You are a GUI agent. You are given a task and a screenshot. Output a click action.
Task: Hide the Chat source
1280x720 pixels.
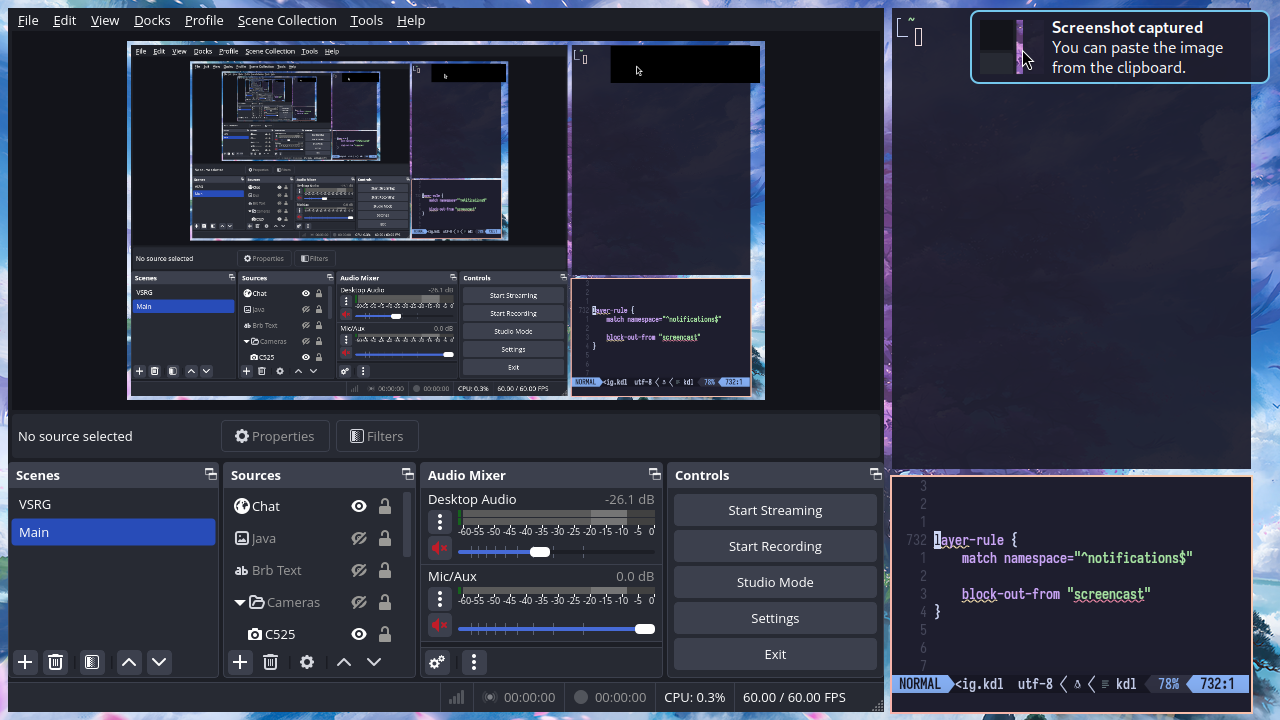(359, 506)
